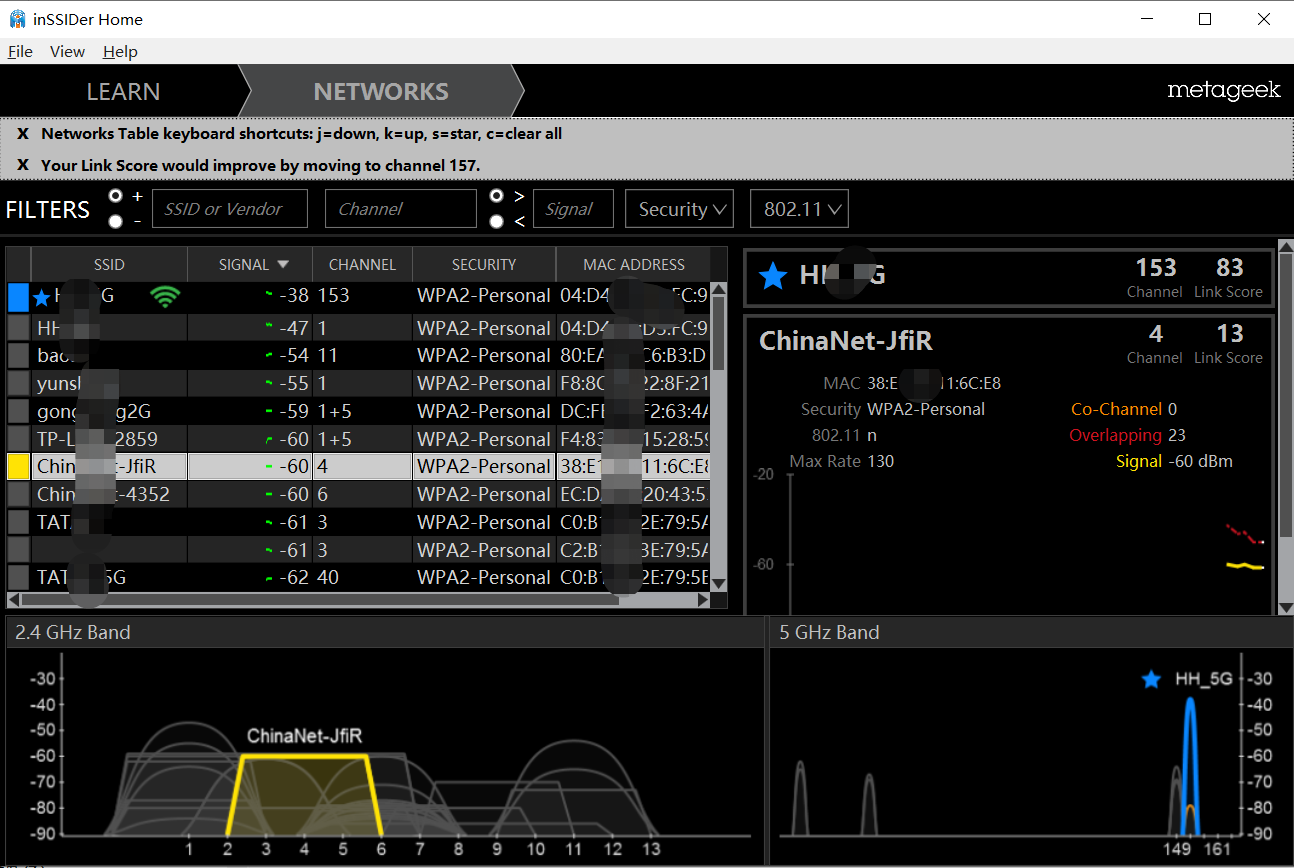Click the inSSIDer app icon in title bar
The width and height of the screenshot is (1294, 868).
click(x=17, y=19)
